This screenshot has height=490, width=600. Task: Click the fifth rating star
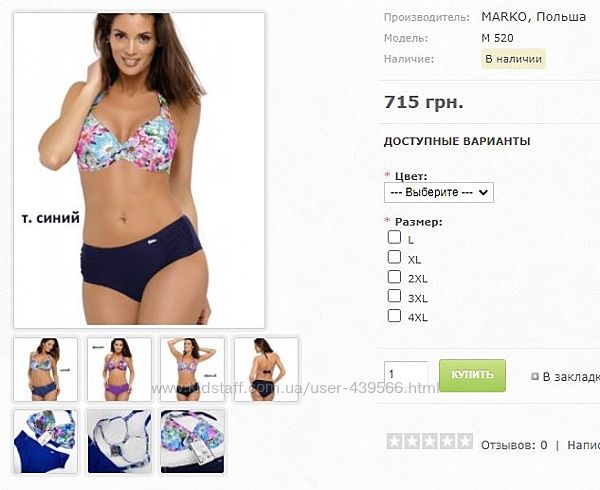tap(465, 441)
